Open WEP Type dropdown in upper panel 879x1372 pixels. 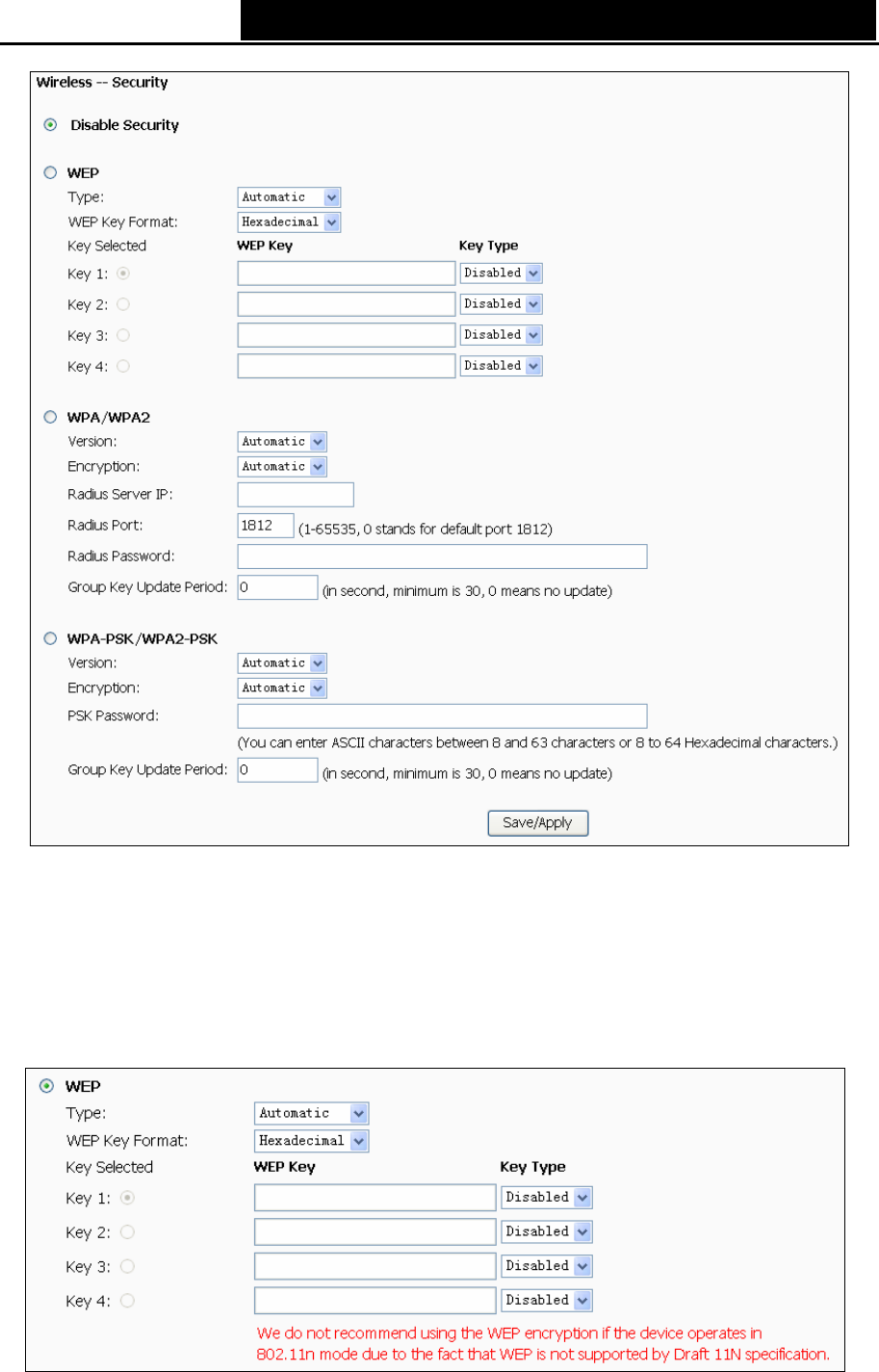click(x=289, y=197)
